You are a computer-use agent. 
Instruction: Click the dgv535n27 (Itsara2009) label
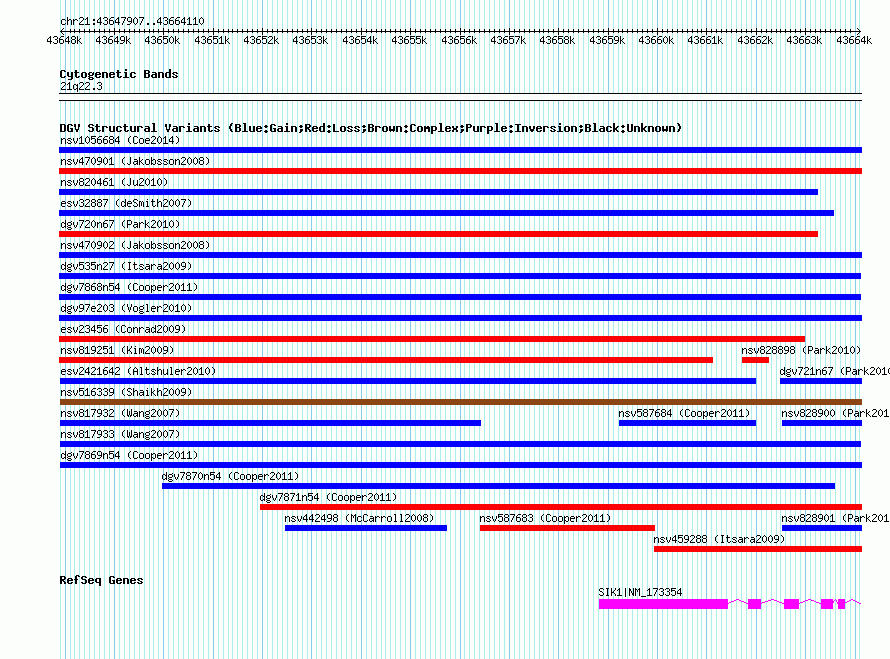[x=126, y=266]
